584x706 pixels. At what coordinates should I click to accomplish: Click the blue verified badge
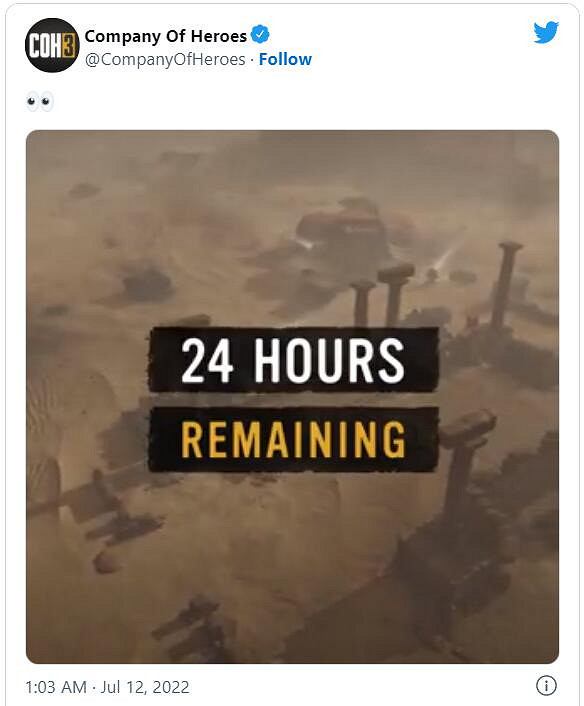(260, 35)
